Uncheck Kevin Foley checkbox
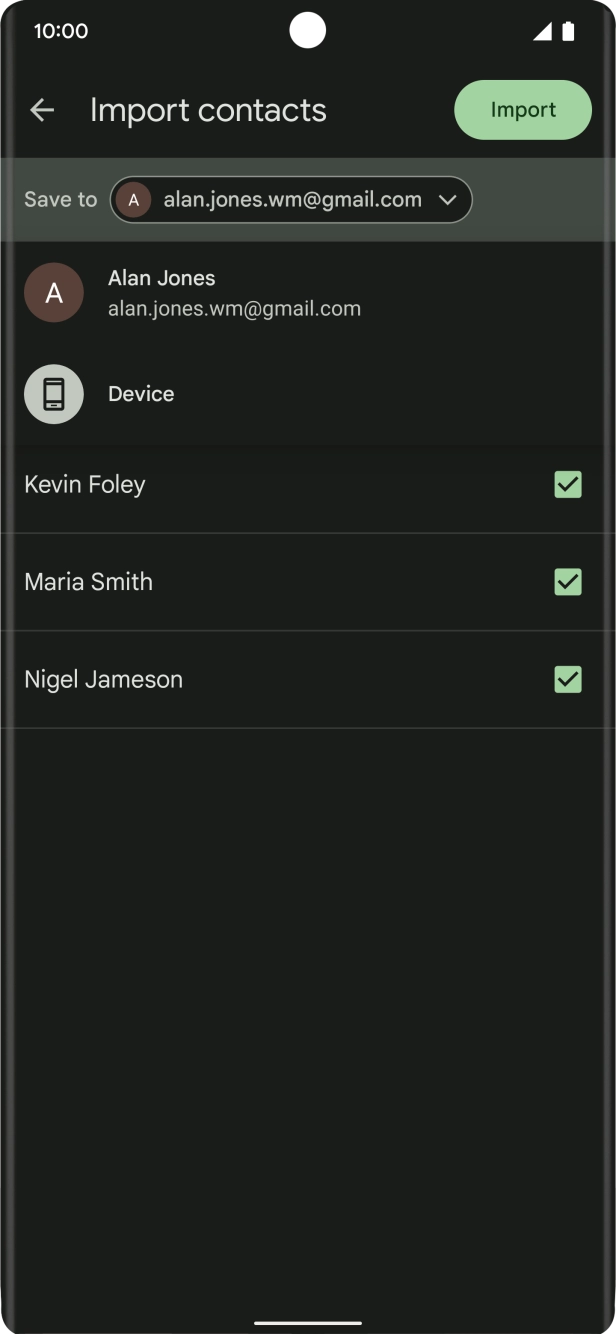The height and width of the screenshot is (1334, 616). tap(567, 485)
